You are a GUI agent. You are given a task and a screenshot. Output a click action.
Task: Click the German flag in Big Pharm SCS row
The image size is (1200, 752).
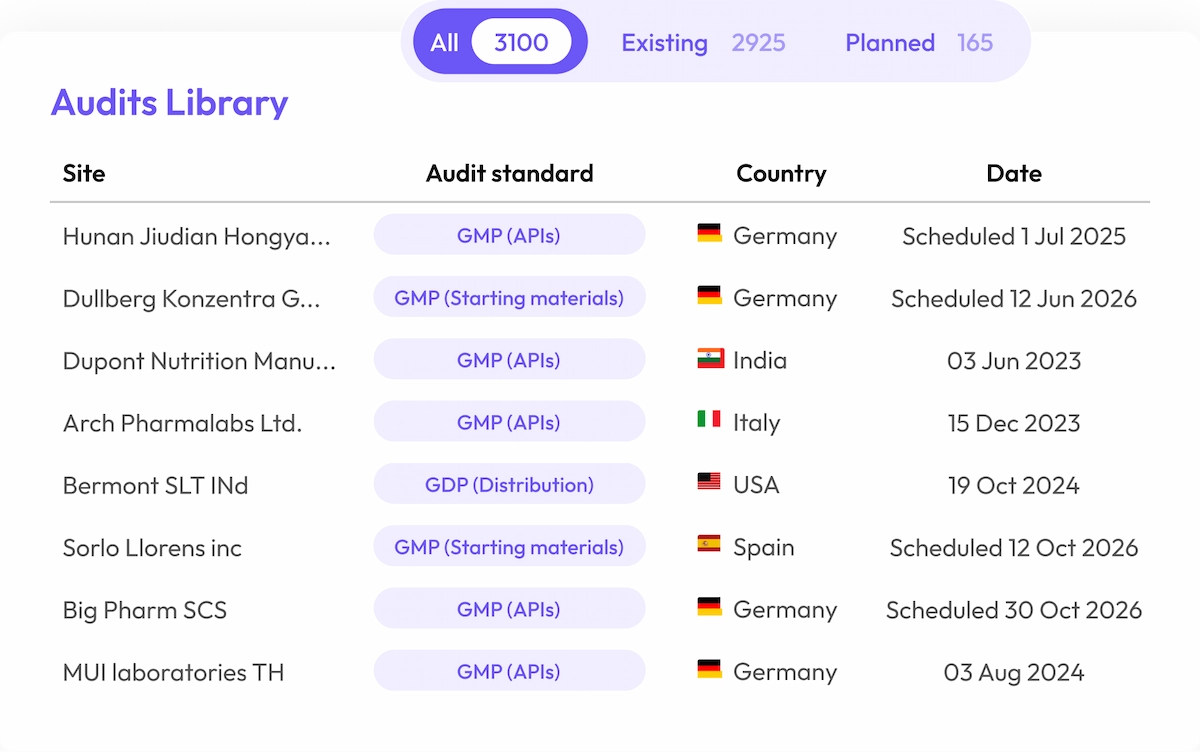click(709, 608)
